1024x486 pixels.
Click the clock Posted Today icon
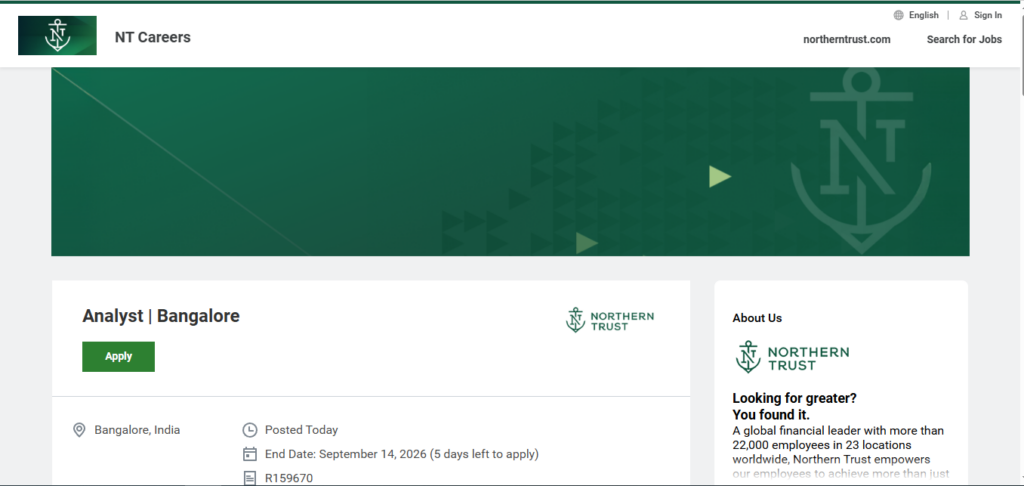pos(249,430)
